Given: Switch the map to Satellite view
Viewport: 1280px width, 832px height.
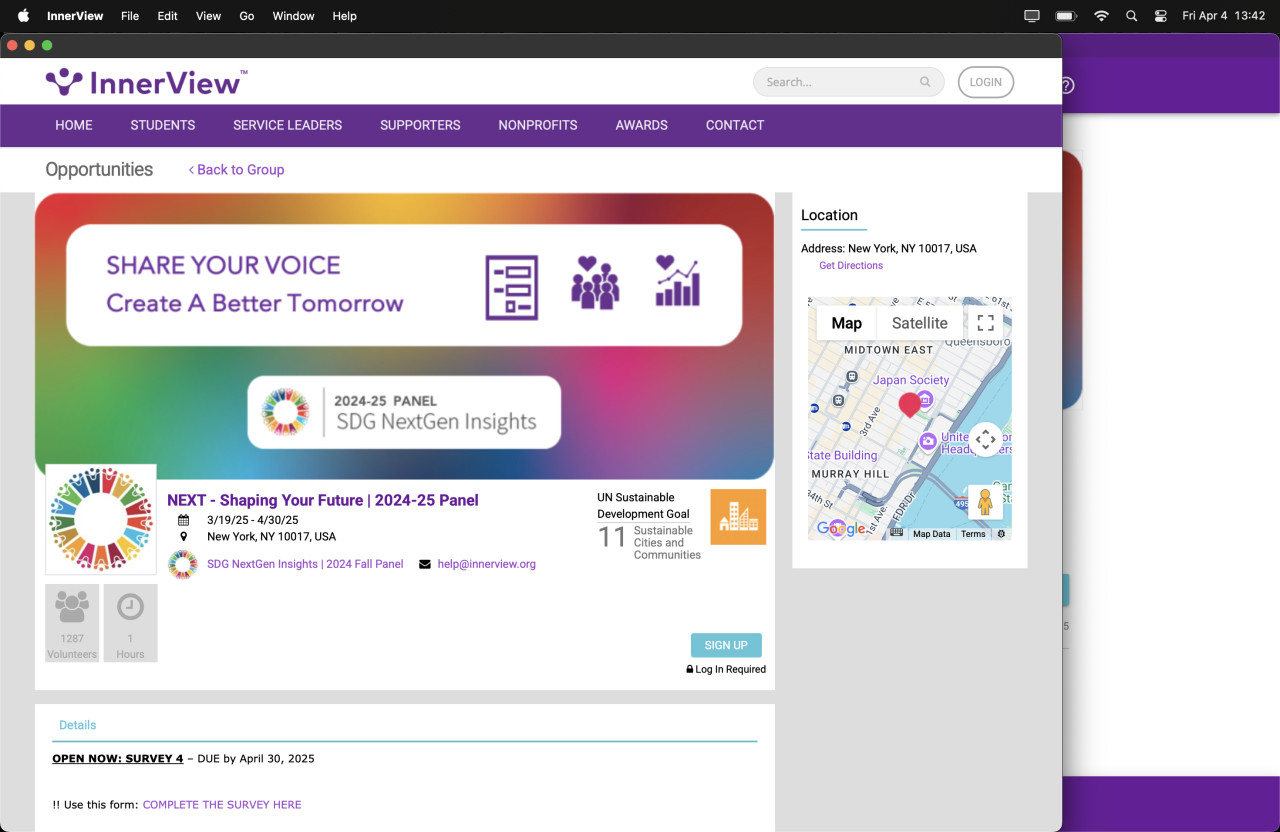Looking at the screenshot, I should click(x=920, y=323).
